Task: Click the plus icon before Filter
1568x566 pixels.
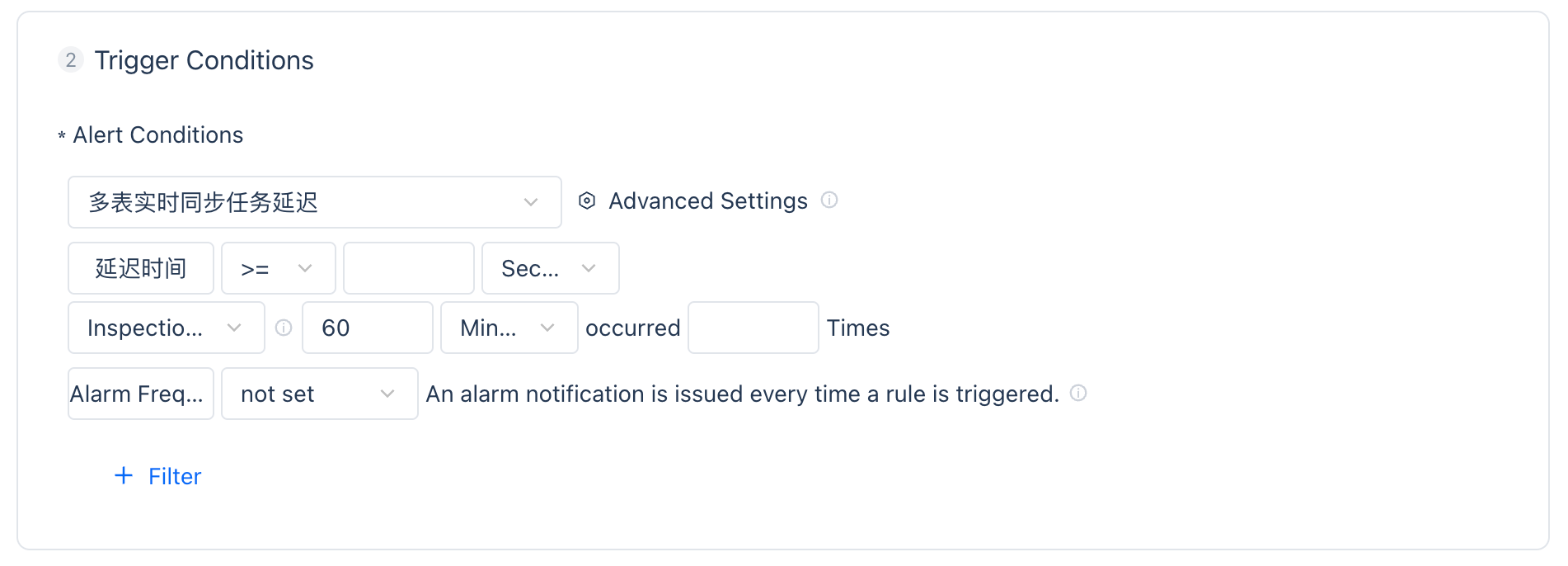Action: pyautogui.click(x=124, y=475)
